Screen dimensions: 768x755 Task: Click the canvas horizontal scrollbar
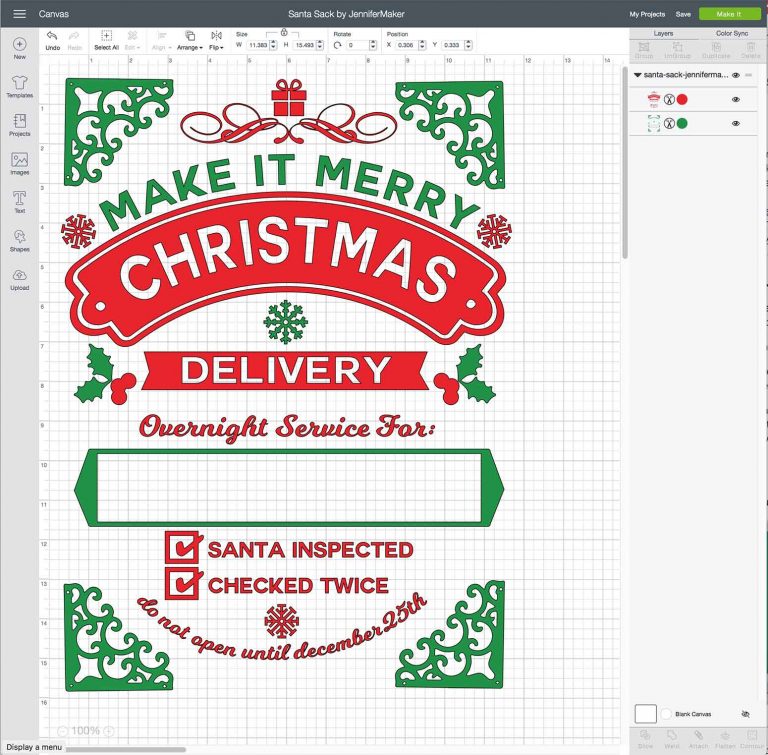(x=126, y=749)
